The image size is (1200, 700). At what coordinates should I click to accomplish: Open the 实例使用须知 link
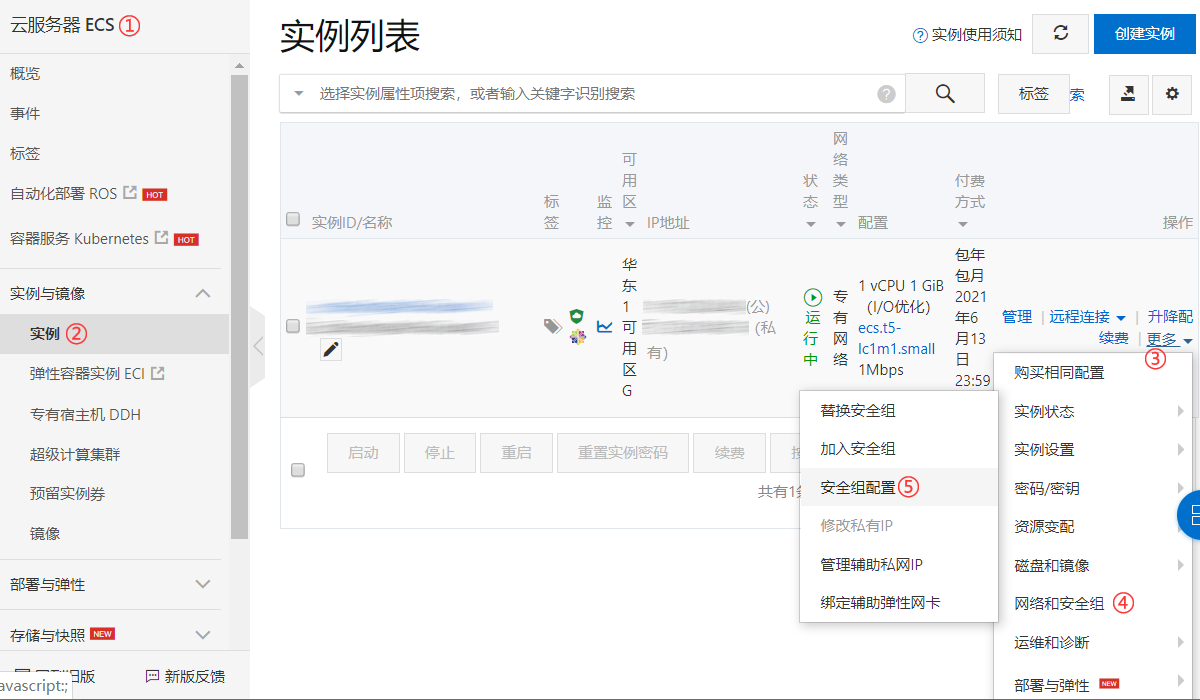[977, 35]
